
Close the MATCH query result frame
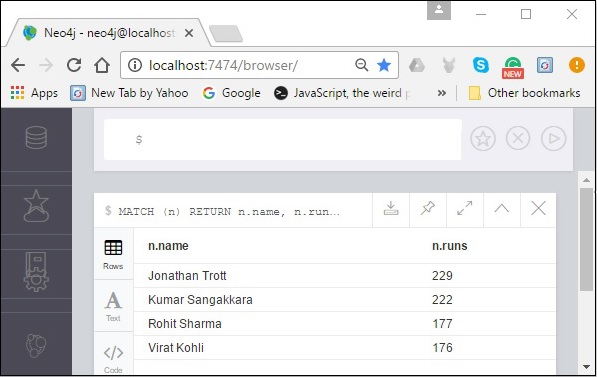538,208
